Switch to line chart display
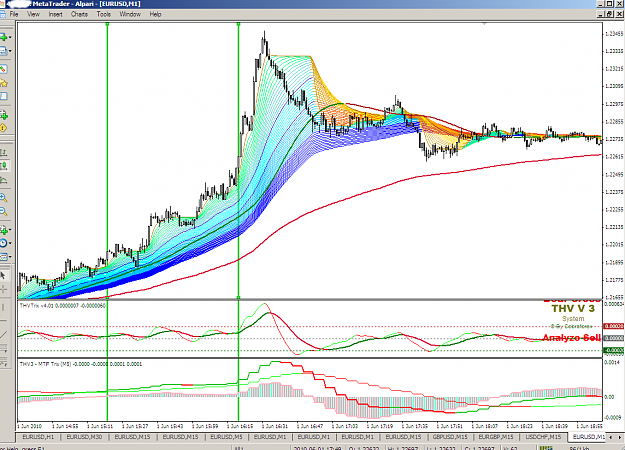 4,180
